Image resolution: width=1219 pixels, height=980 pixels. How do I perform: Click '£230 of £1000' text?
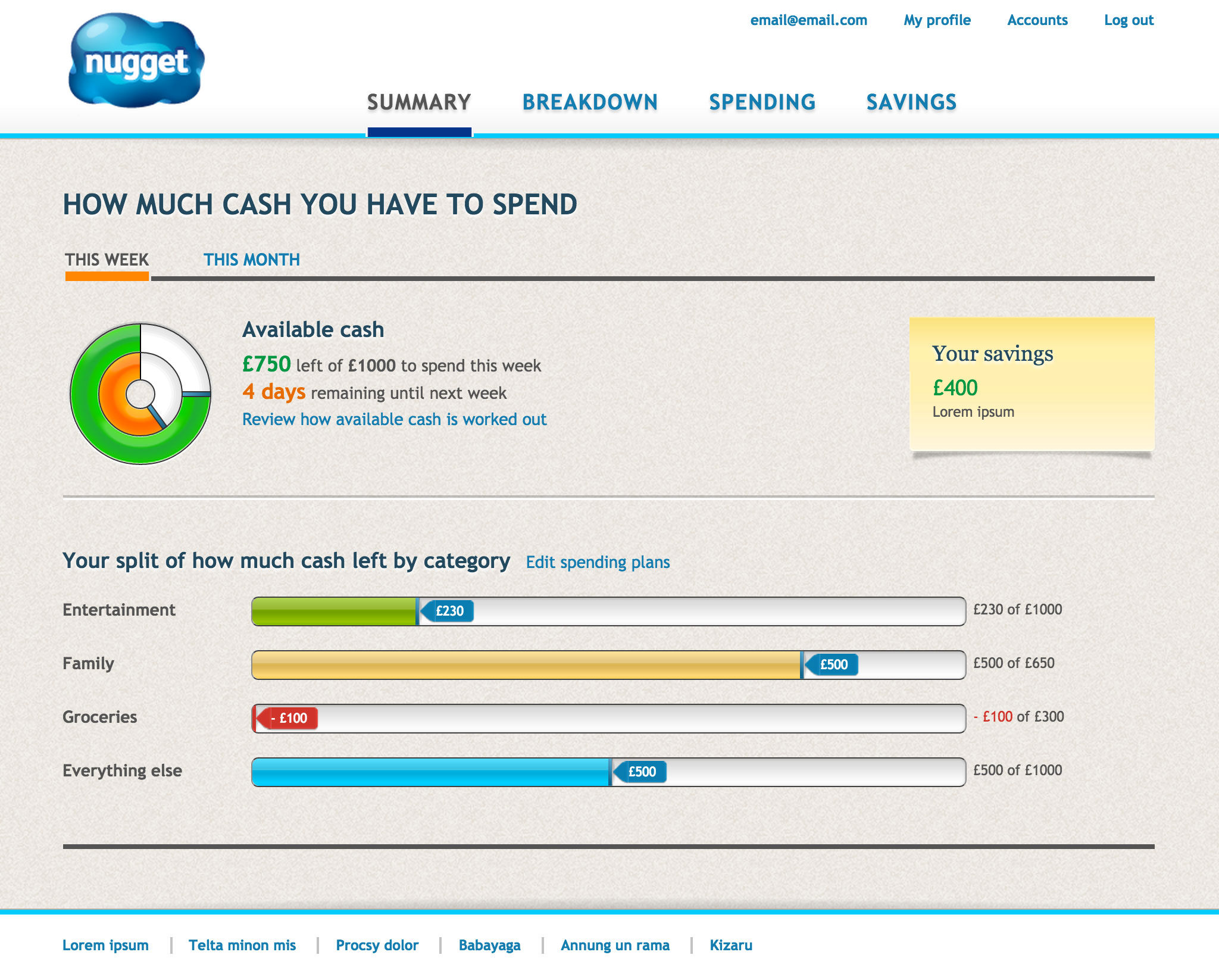(x=1017, y=610)
